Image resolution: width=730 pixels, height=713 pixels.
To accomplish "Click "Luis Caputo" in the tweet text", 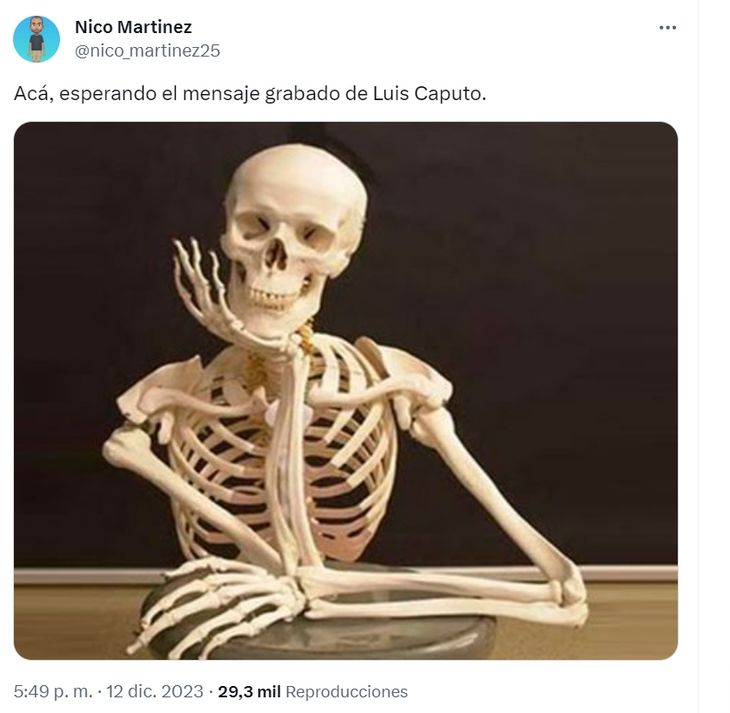I will pos(429,94).
